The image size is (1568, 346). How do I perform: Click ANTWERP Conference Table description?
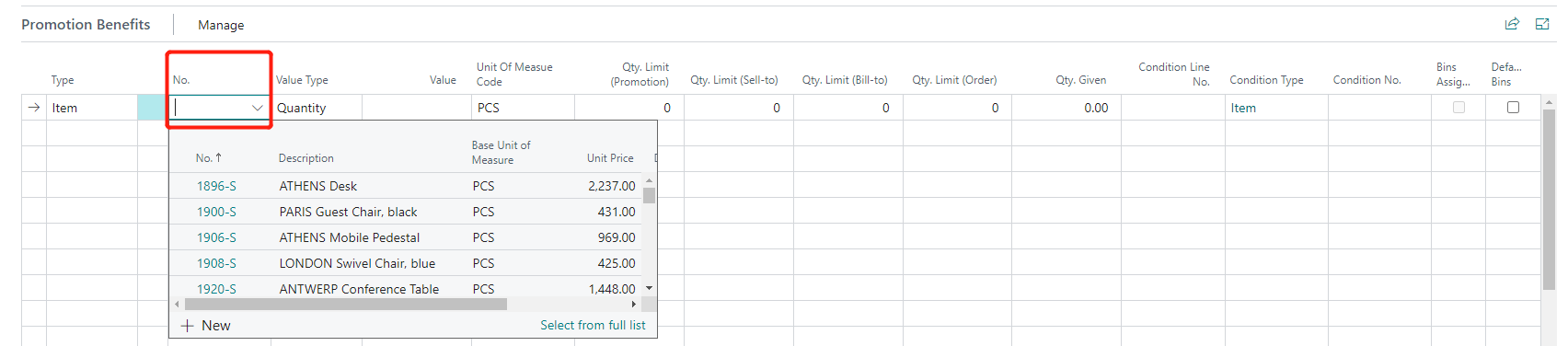point(359,289)
